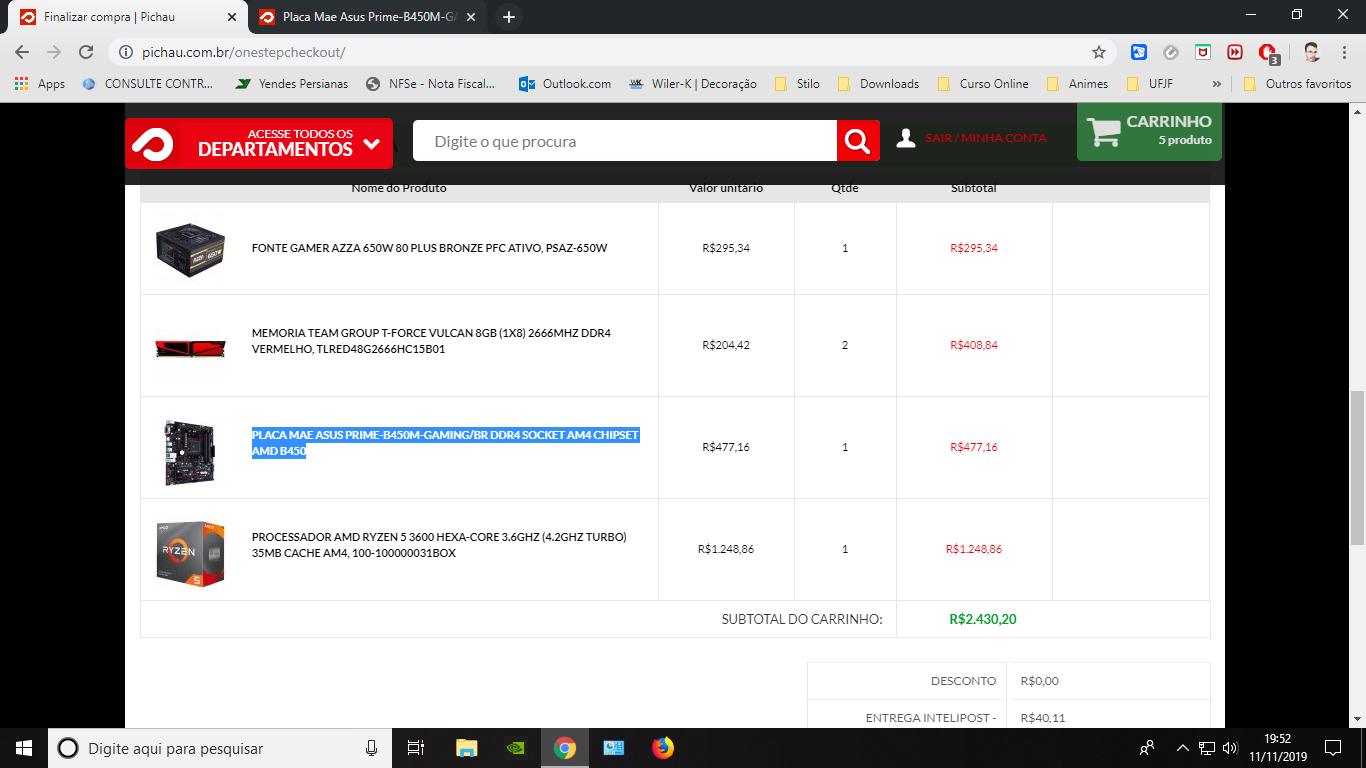
Task: Go back with the browser back arrow
Action: tap(22, 52)
